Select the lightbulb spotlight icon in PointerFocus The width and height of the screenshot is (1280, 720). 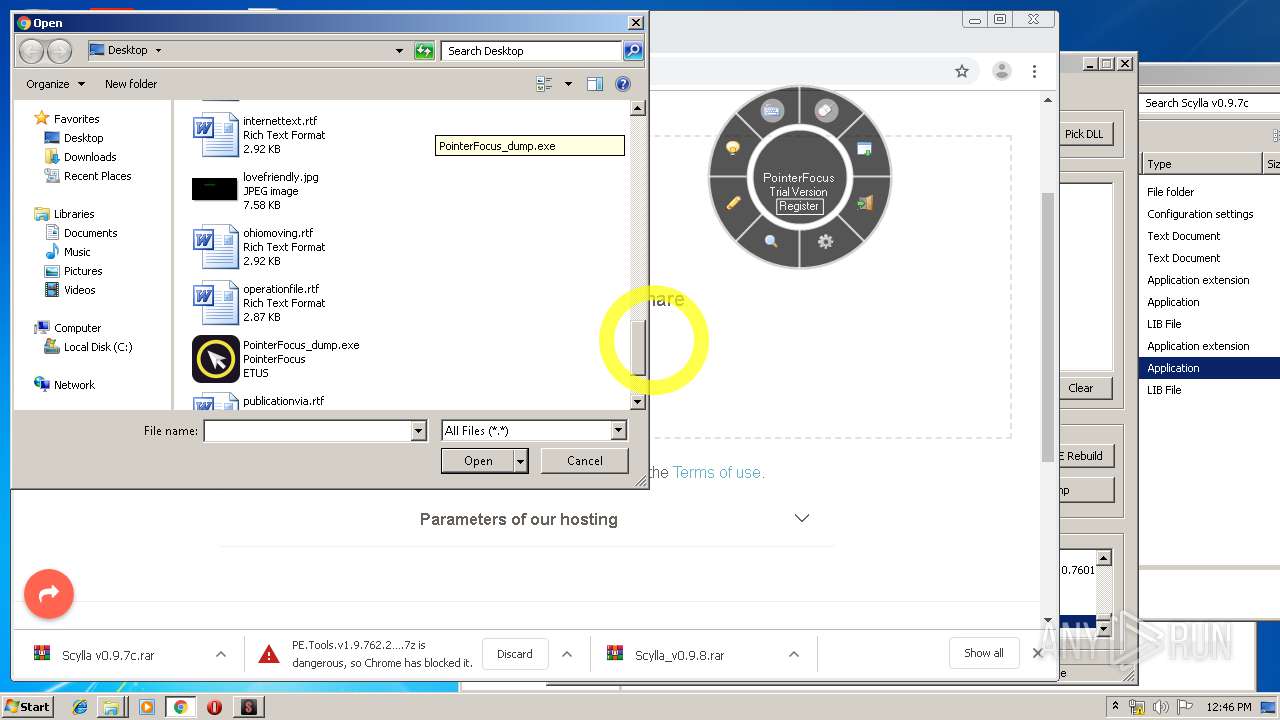click(732, 148)
